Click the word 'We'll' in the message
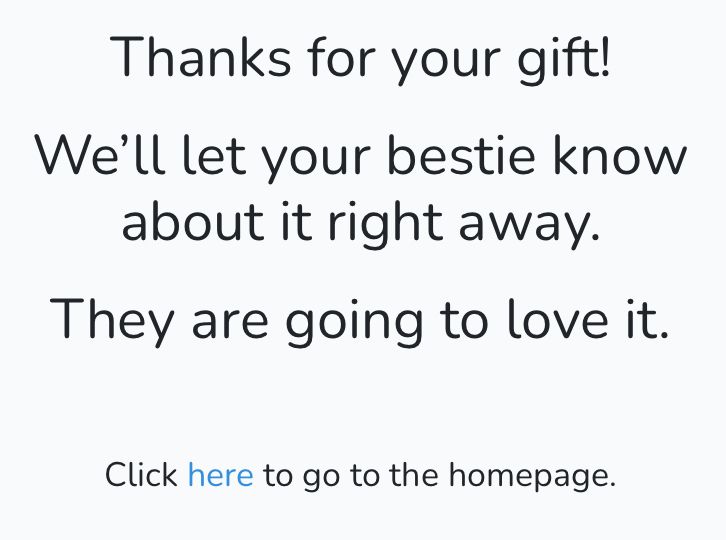The image size is (726, 540). coord(100,155)
